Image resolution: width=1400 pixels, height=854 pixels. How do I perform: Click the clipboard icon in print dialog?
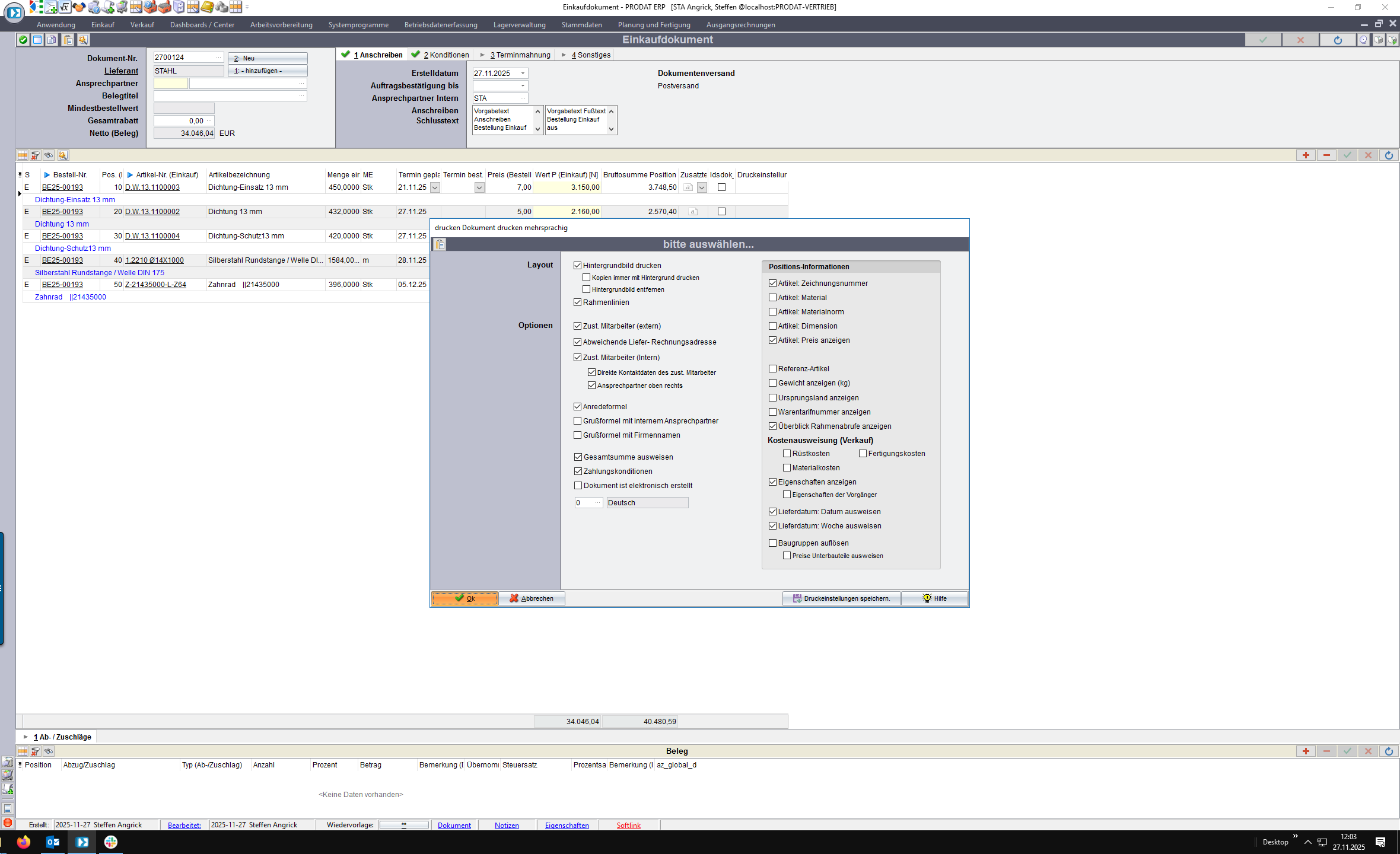click(x=440, y=244)
